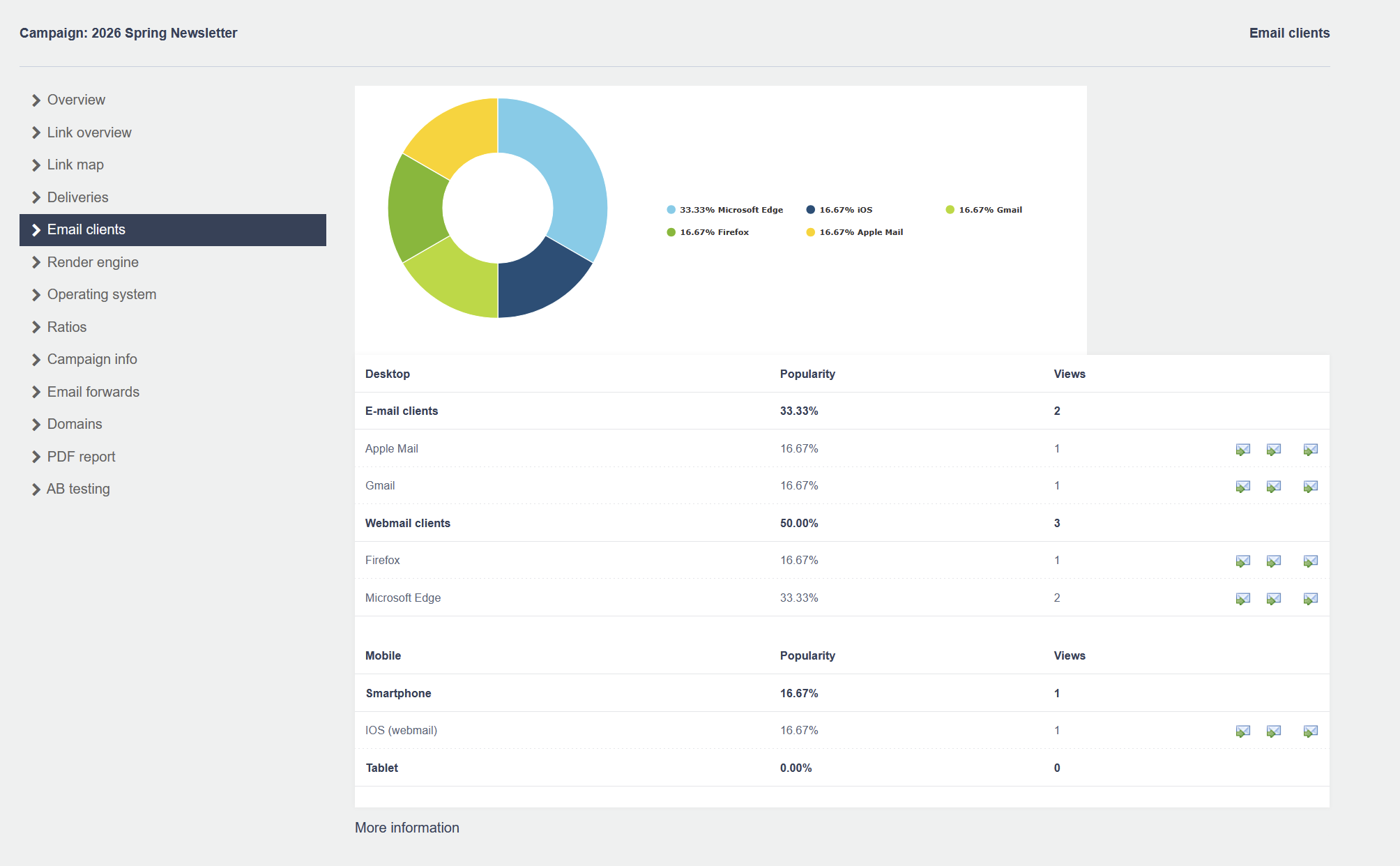Screen dimensions: 1400x866
Task: Open the Deliveries sidebar section
Action: [x=77, y=197]
